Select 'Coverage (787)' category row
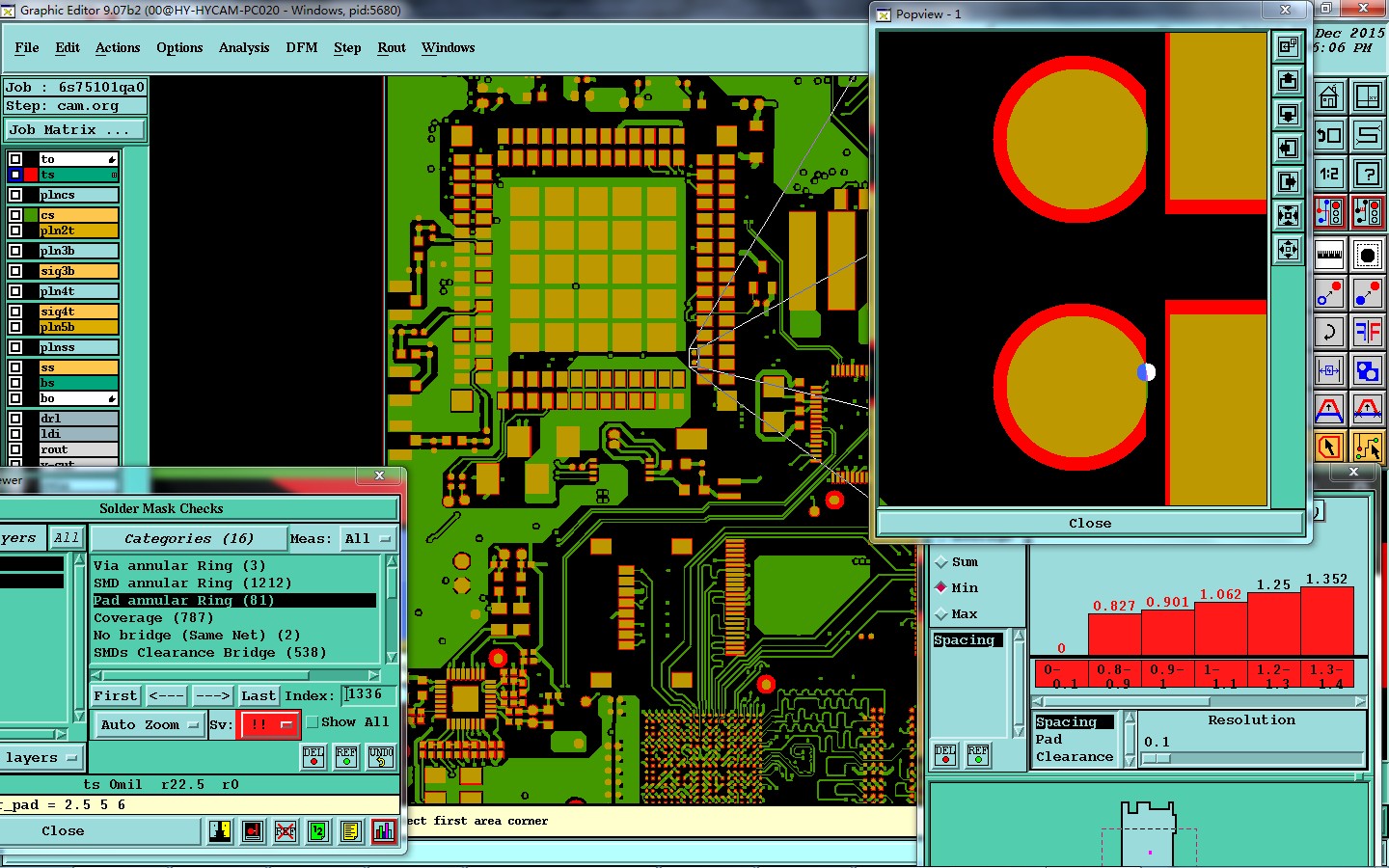Viewport: 1389px width, 868px height. pyautogui.click(x=153, y=618)
